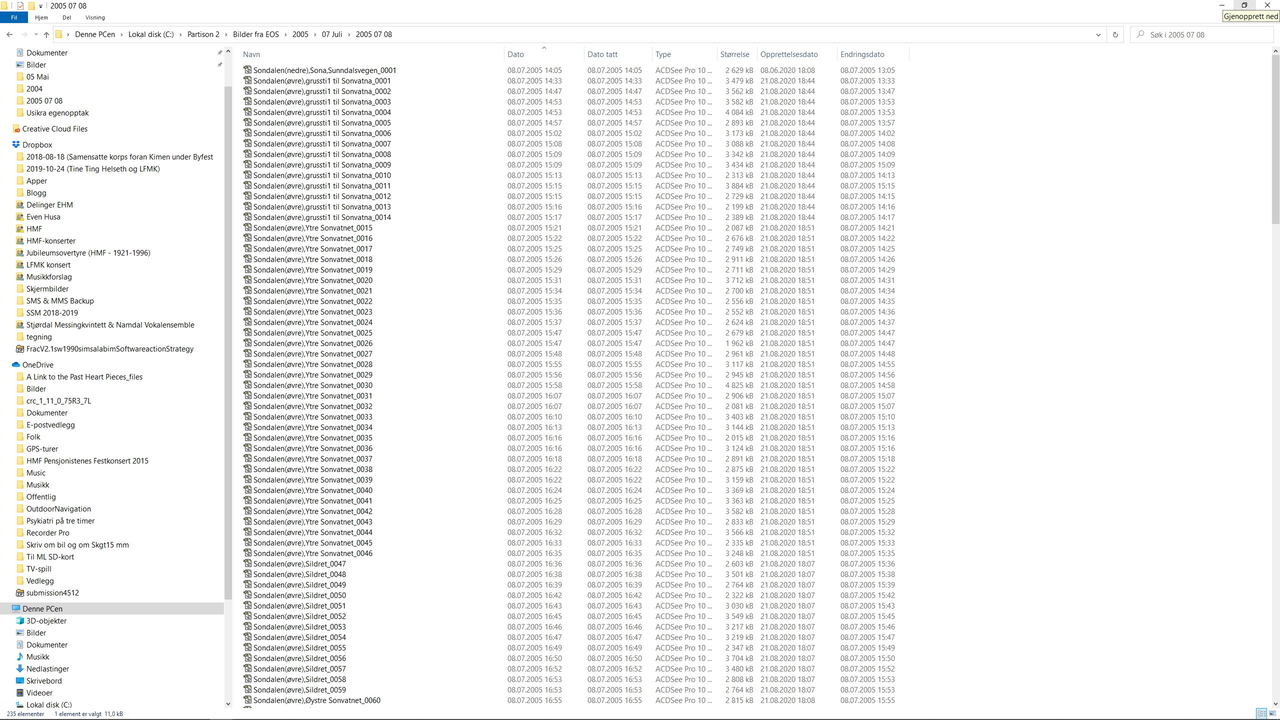Open the 2004 folder in quick access
Image resolution: width=1280 pixels, height=720 pixels.
pyautogui.click(x=34, y=89)
